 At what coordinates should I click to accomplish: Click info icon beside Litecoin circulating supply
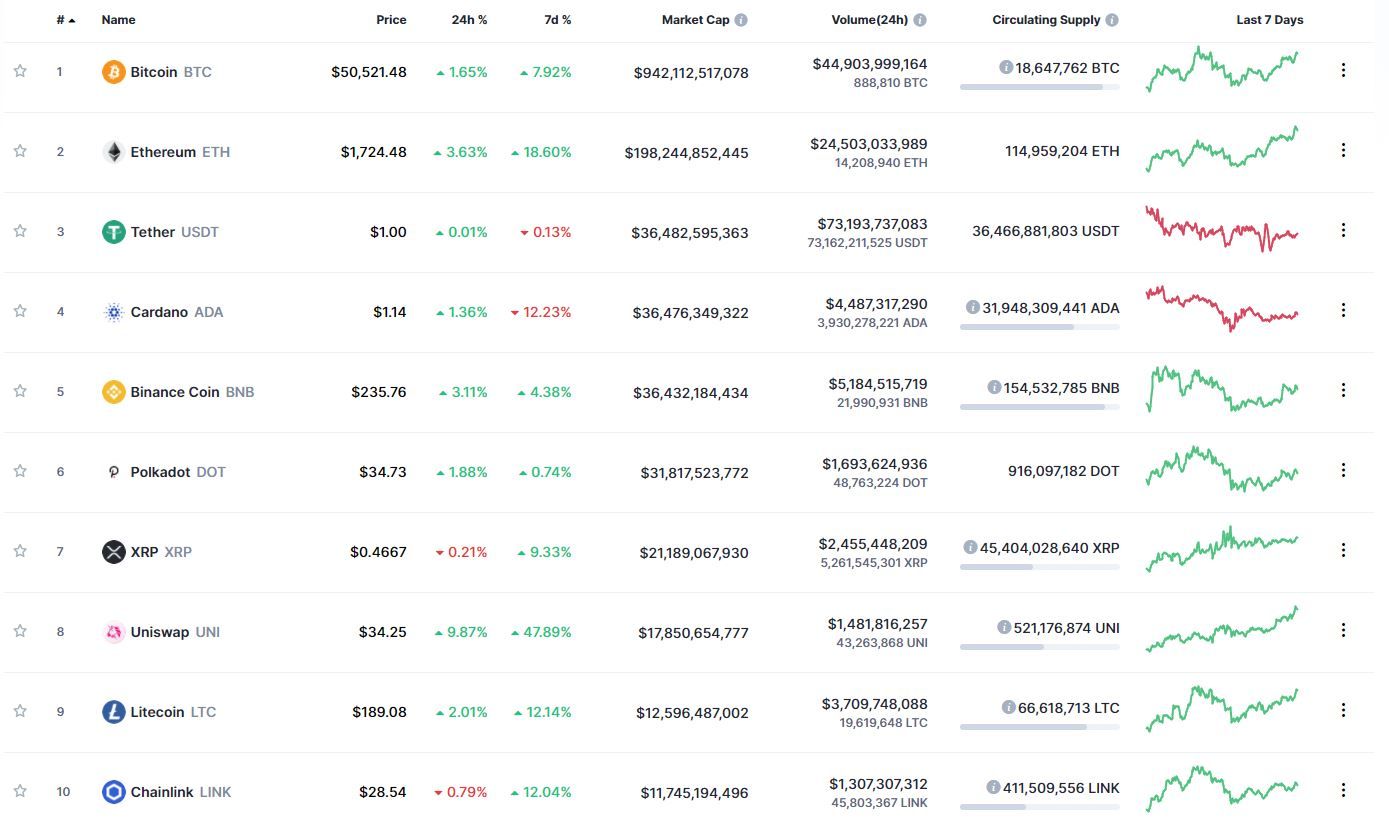[x=1009, y=707]
